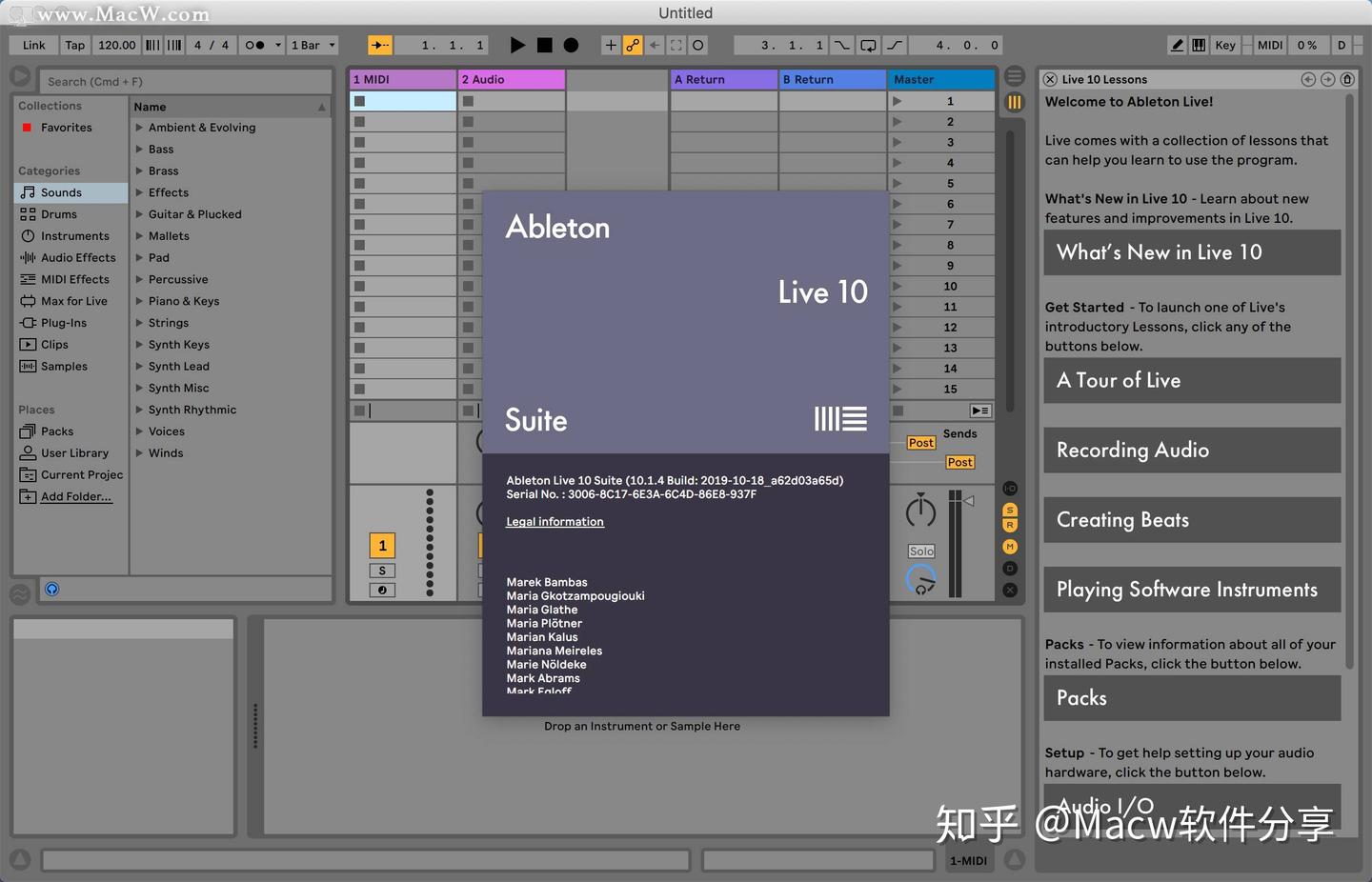Arm the Arrangement Record button
This screenshot has width=1372, height=882.
point(571,45)
